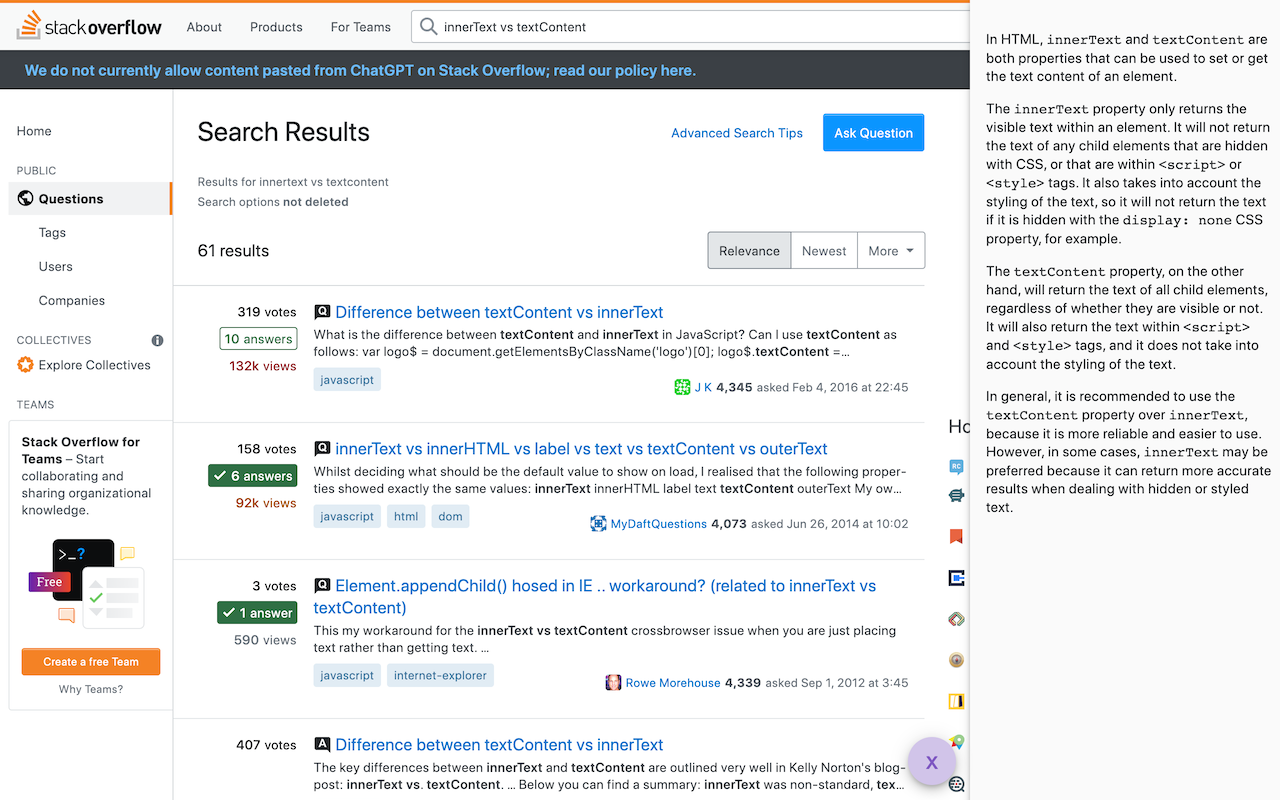This screenshot has height=800, width=1280.
Task: Click the search input field
Action: coord(690,27)
